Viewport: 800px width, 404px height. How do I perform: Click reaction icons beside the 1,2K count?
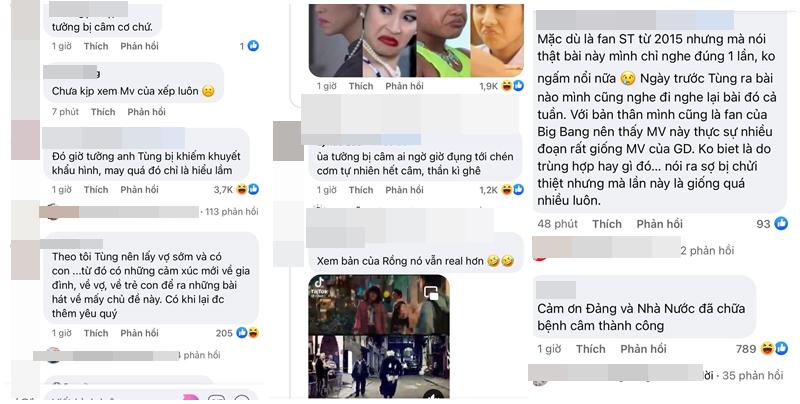click(512, 190)
